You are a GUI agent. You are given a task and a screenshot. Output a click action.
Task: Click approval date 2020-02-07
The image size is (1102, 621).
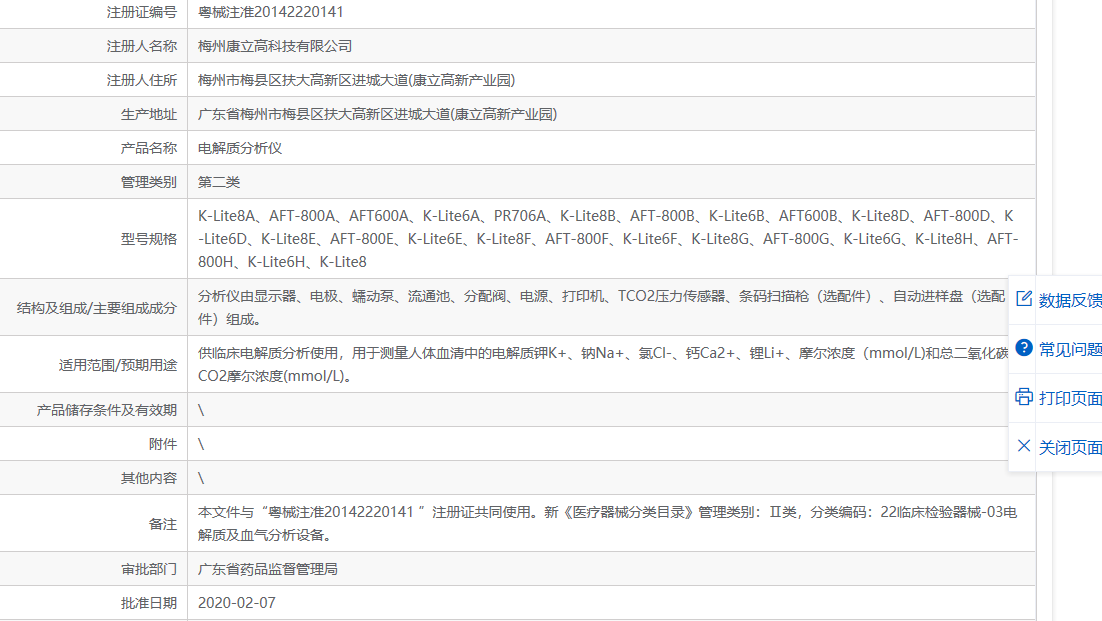click(237, 603)
